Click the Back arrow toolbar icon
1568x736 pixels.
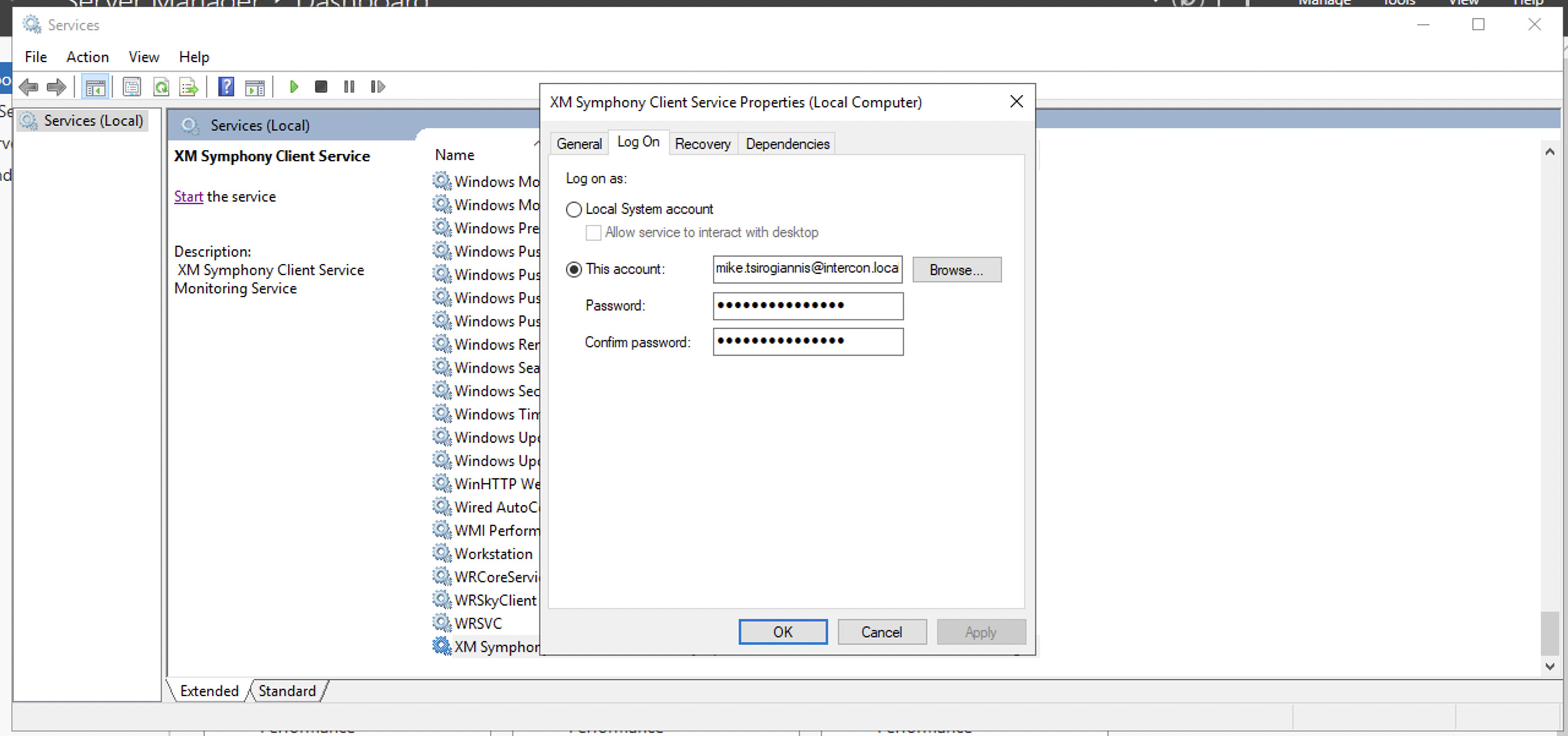29,87
